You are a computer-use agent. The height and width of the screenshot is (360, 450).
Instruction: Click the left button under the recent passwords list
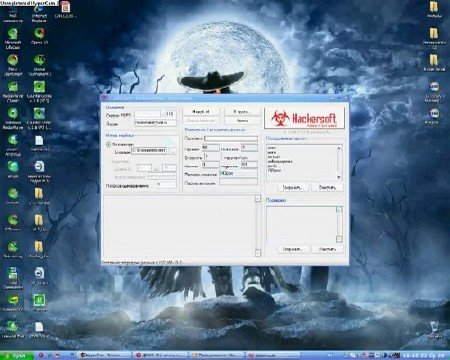pos(292,188)
